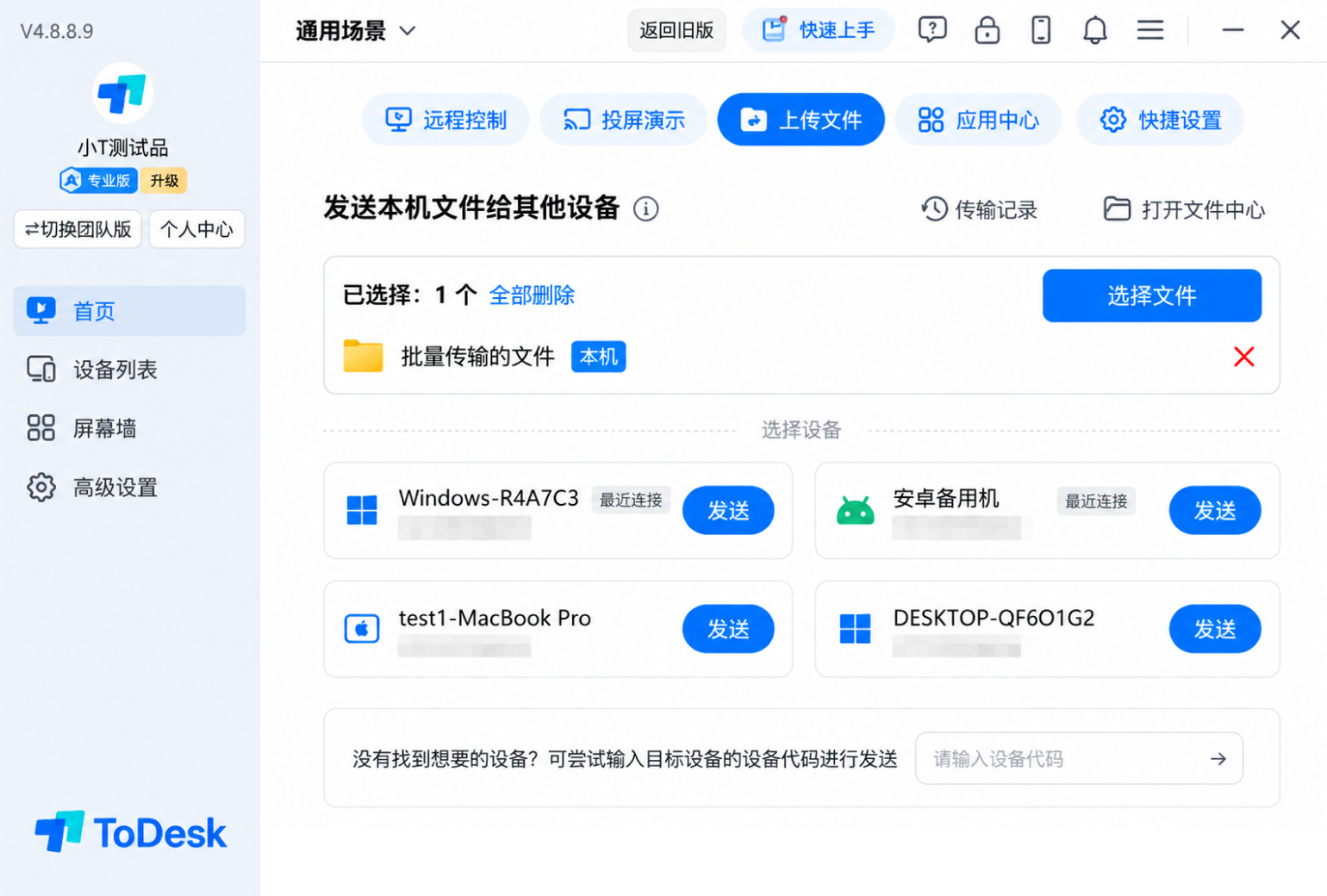Image resolution: width=1327 pixels, height=896 pixels.
Task: Click the lock screen icon in title bar
Action: [987, 30]
